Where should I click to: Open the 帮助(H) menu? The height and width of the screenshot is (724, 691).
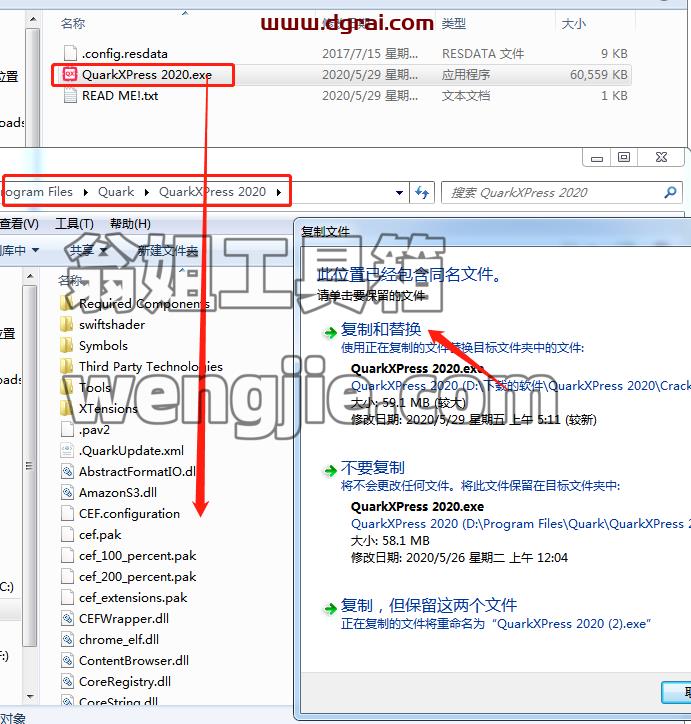pyautogui.click(x=130, y=224)
